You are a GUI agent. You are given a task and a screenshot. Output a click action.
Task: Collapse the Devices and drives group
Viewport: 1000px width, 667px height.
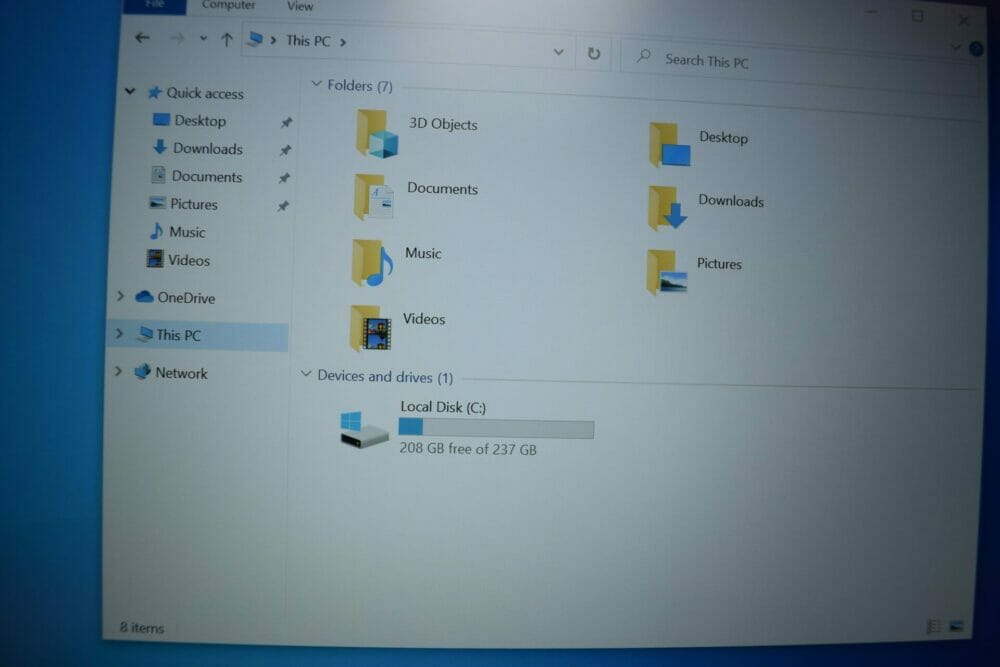coord(306,374)
